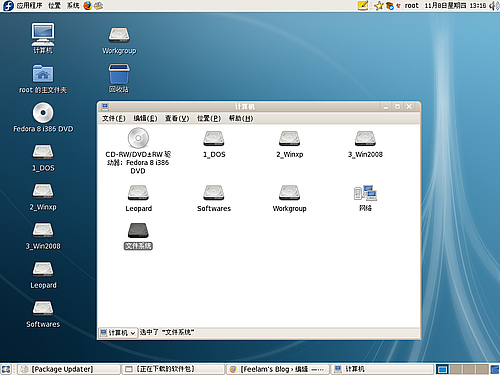Click 计算机 taskbar window button
The image size is (500, 375).
(382, 369)
